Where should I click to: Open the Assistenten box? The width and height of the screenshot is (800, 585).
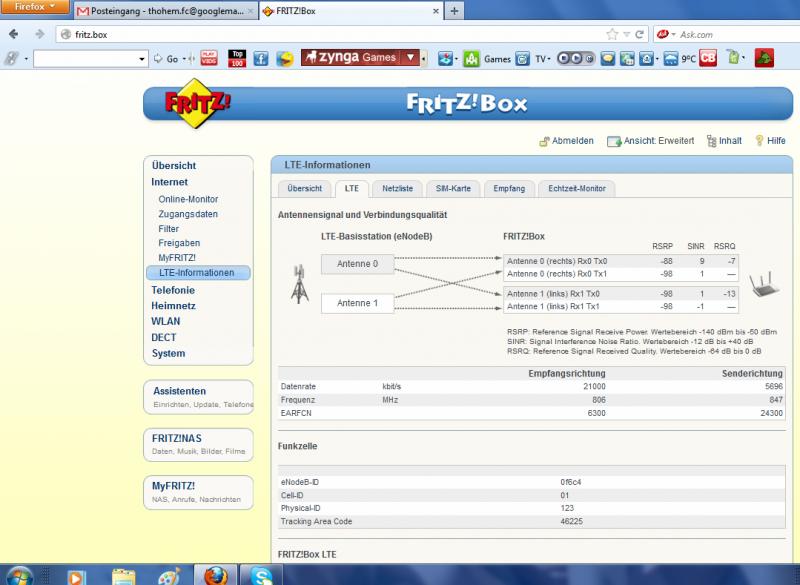[x=198, y=397]
